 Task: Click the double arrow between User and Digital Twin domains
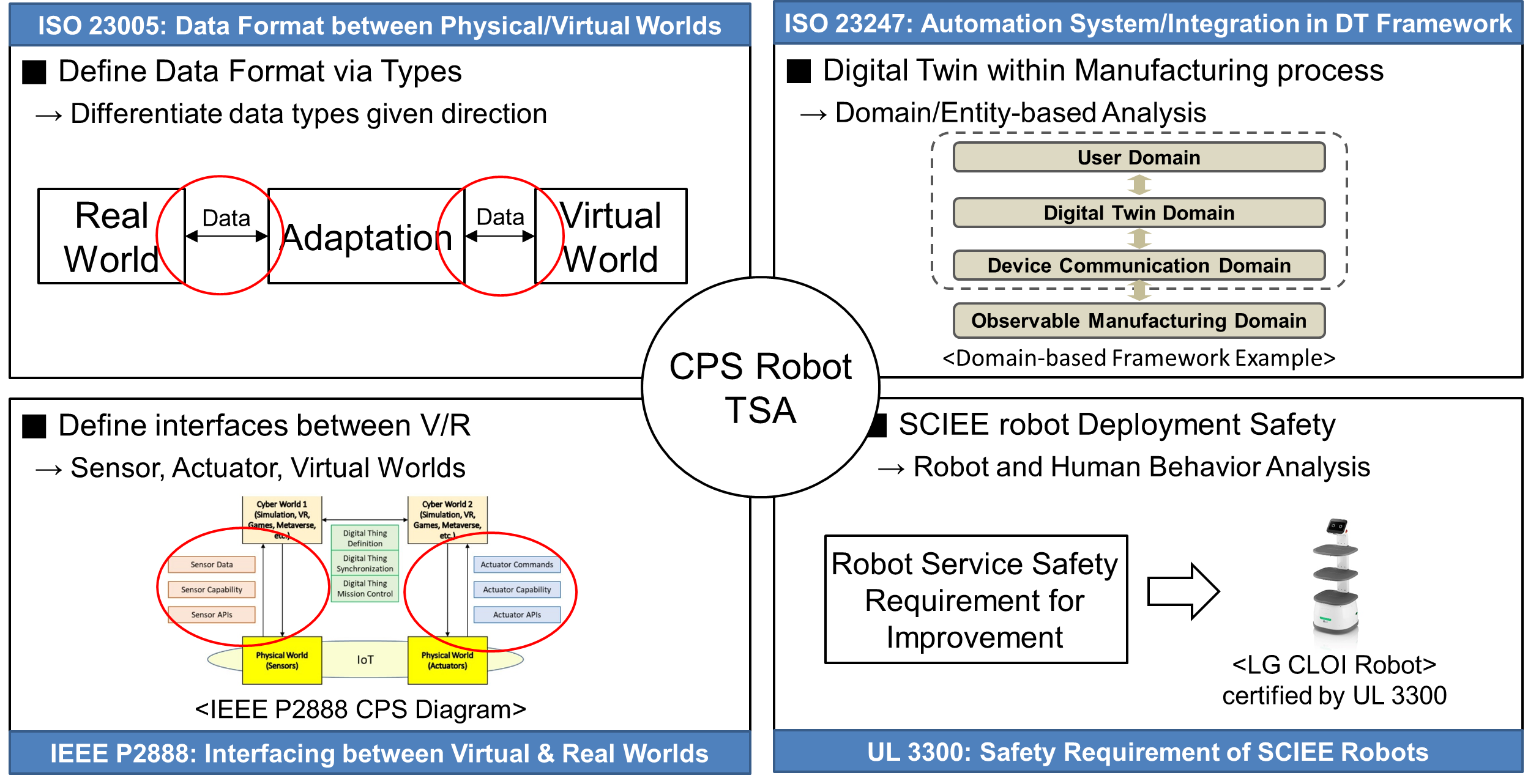click(1138, 185)
